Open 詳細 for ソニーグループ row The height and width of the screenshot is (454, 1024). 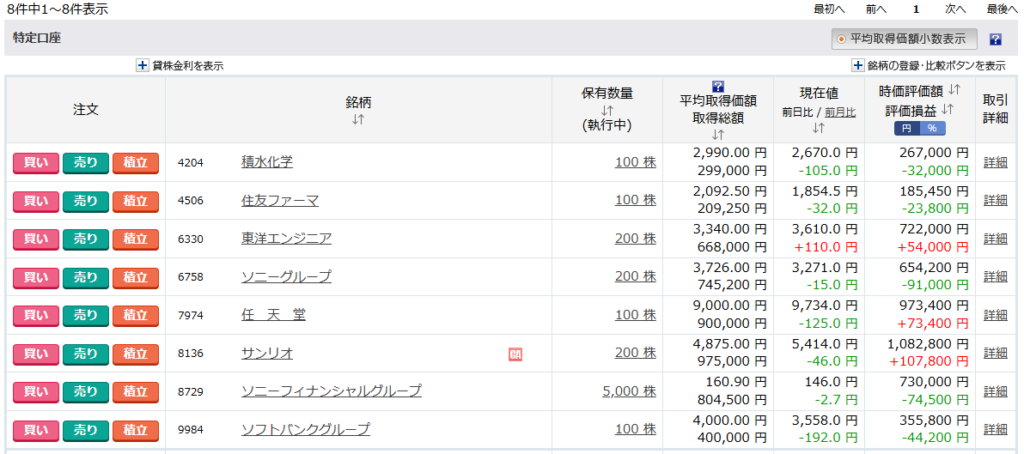[x=996, y=277]
